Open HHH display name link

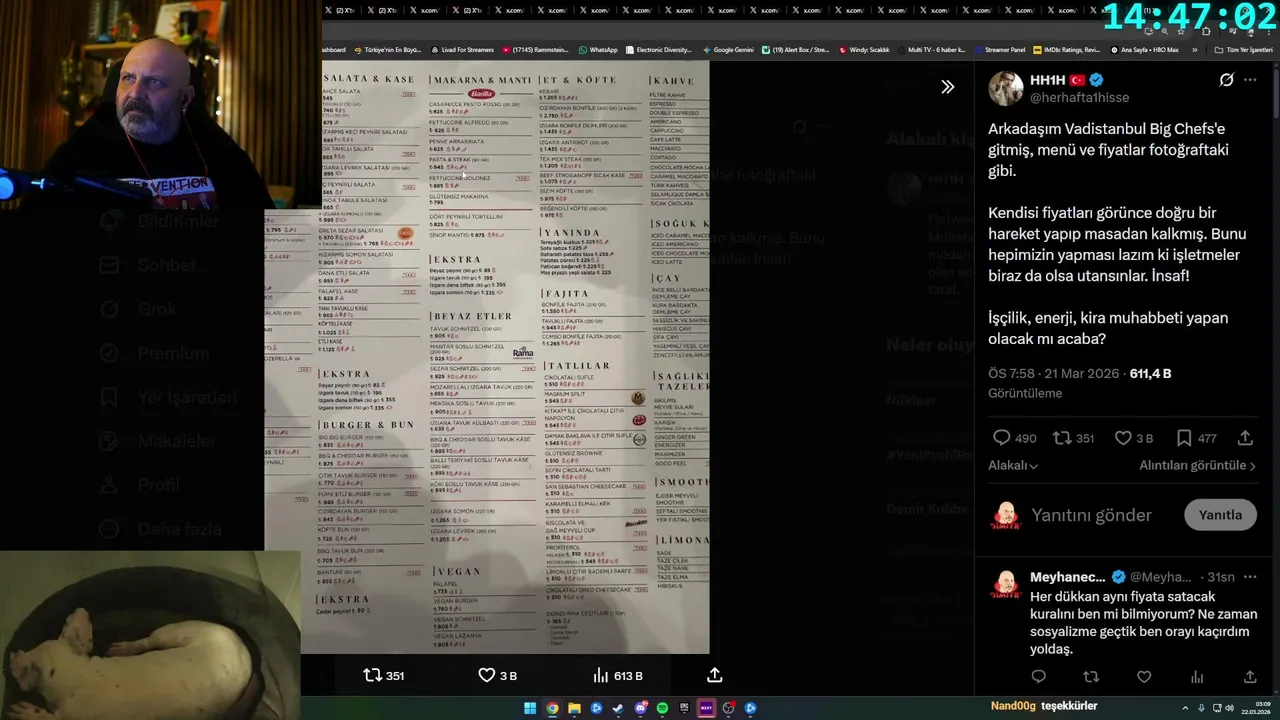(x=1047, y=80)
